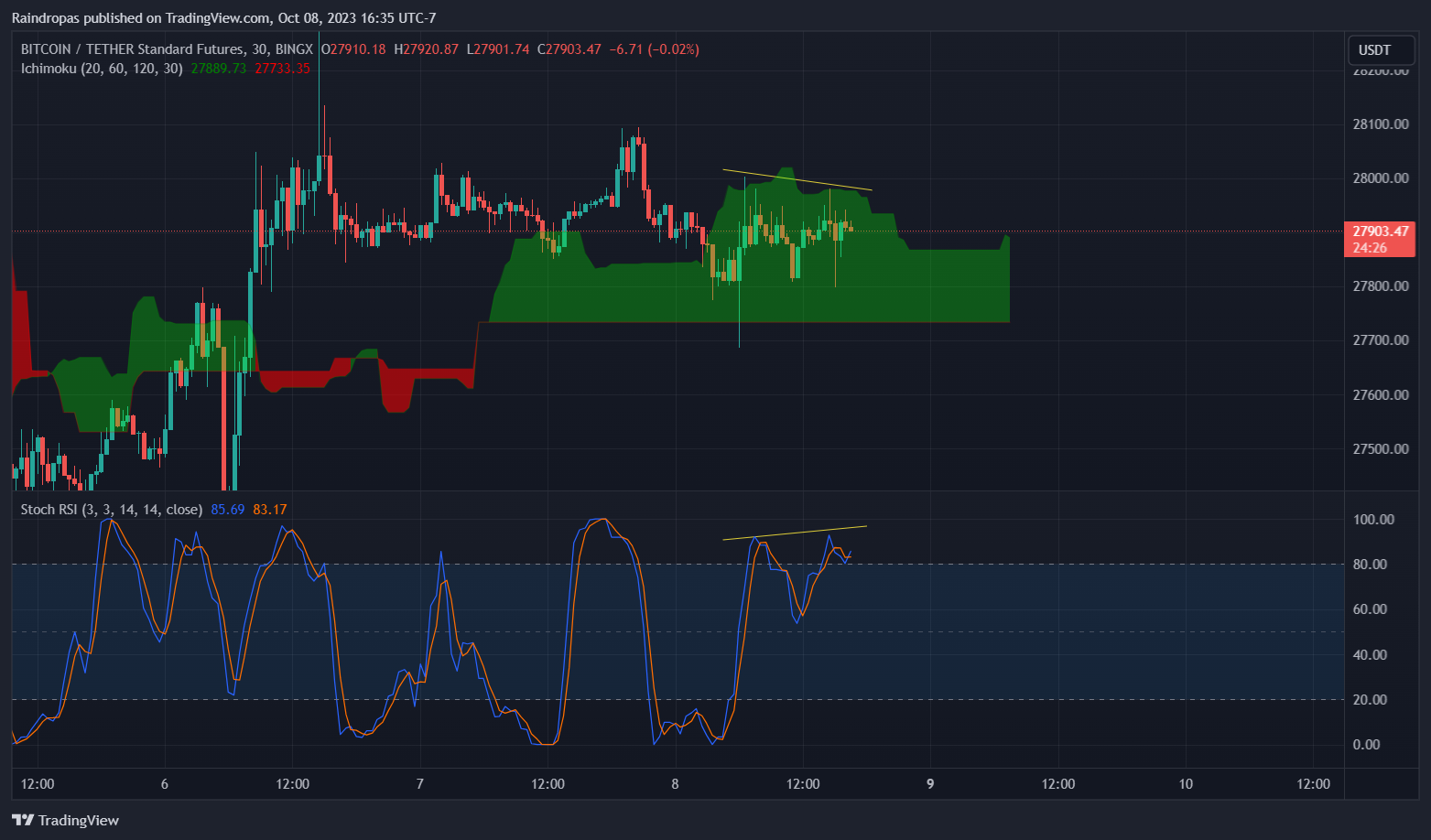
Task: Click the Stoch RSI K value 85.69
Action: [x=228, y=510]
